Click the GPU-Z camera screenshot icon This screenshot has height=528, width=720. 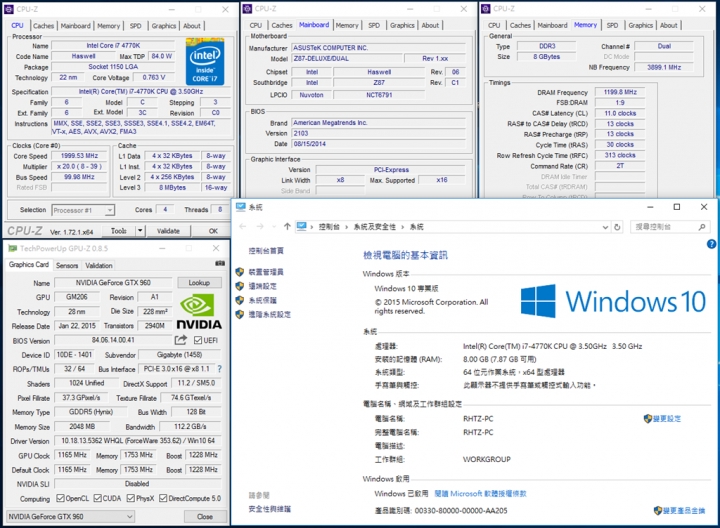click(x=220, y=264)
